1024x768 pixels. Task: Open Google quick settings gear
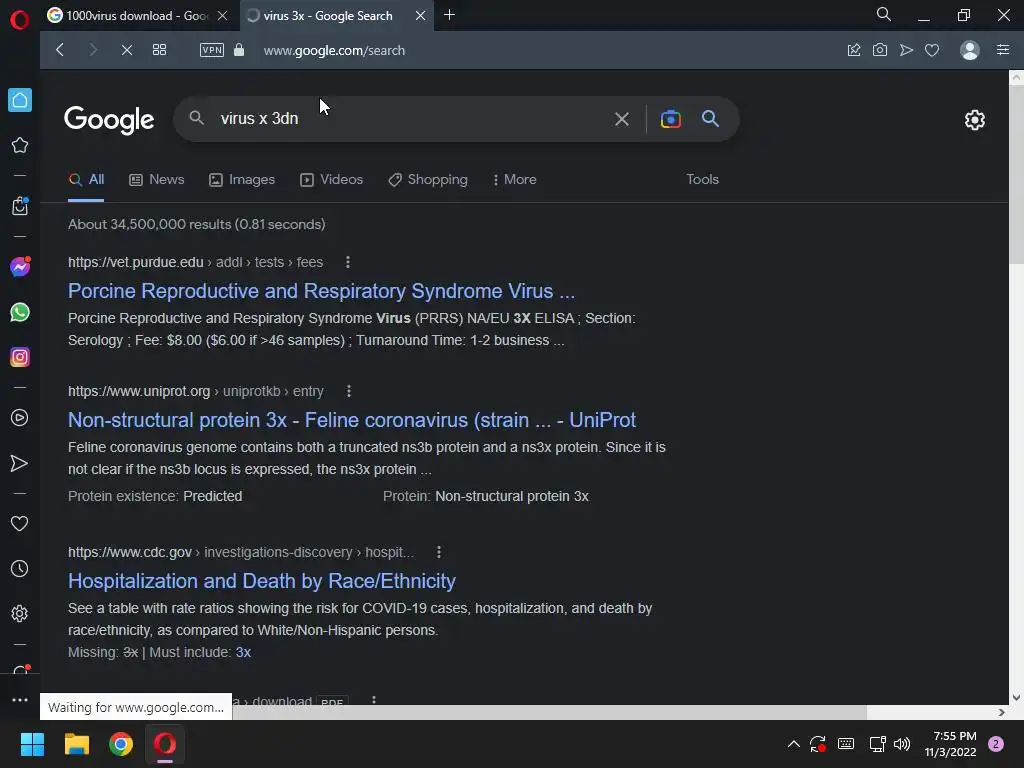pos(974,120)
